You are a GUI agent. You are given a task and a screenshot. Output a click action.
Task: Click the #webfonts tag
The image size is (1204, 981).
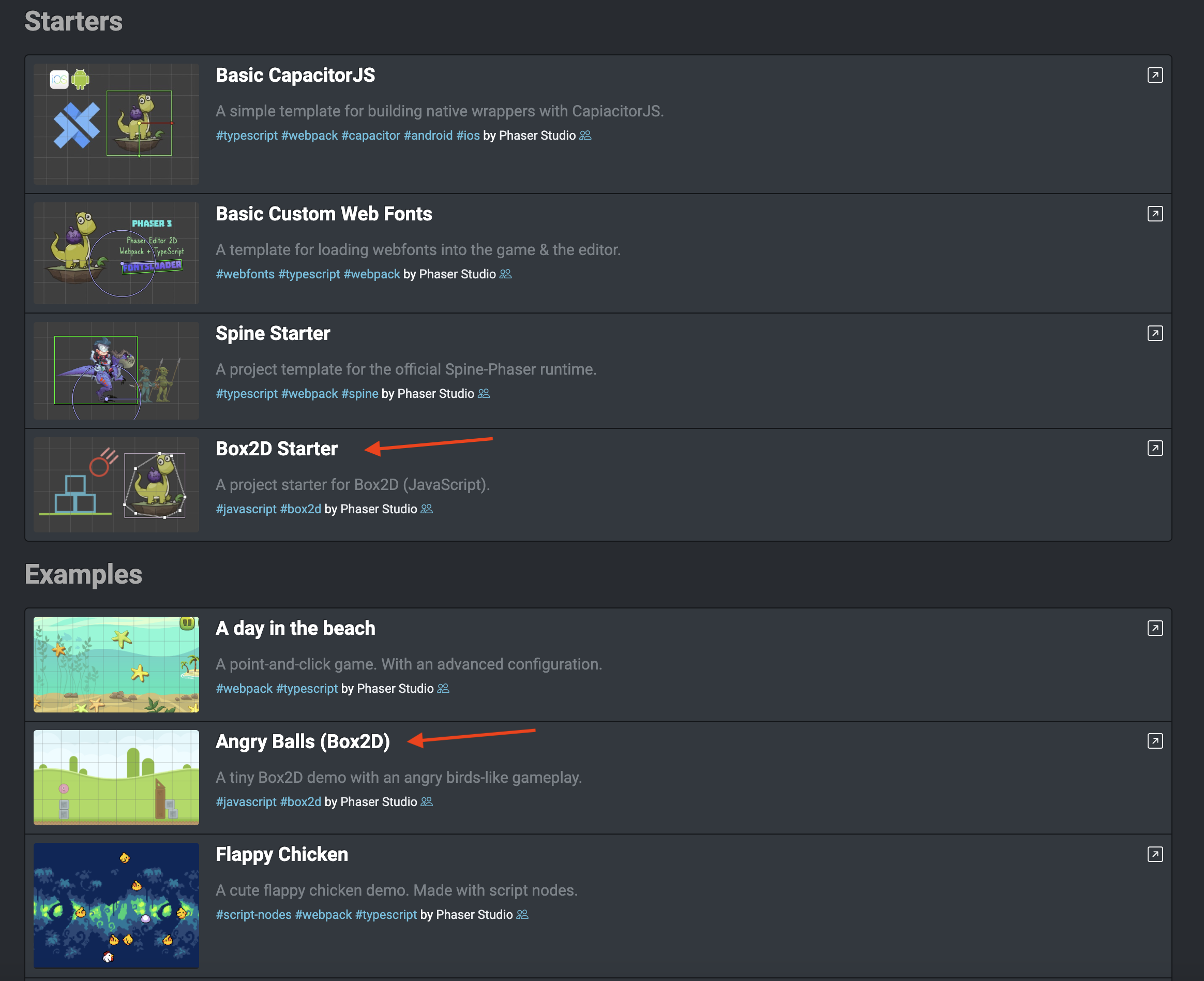pos(245,274)
